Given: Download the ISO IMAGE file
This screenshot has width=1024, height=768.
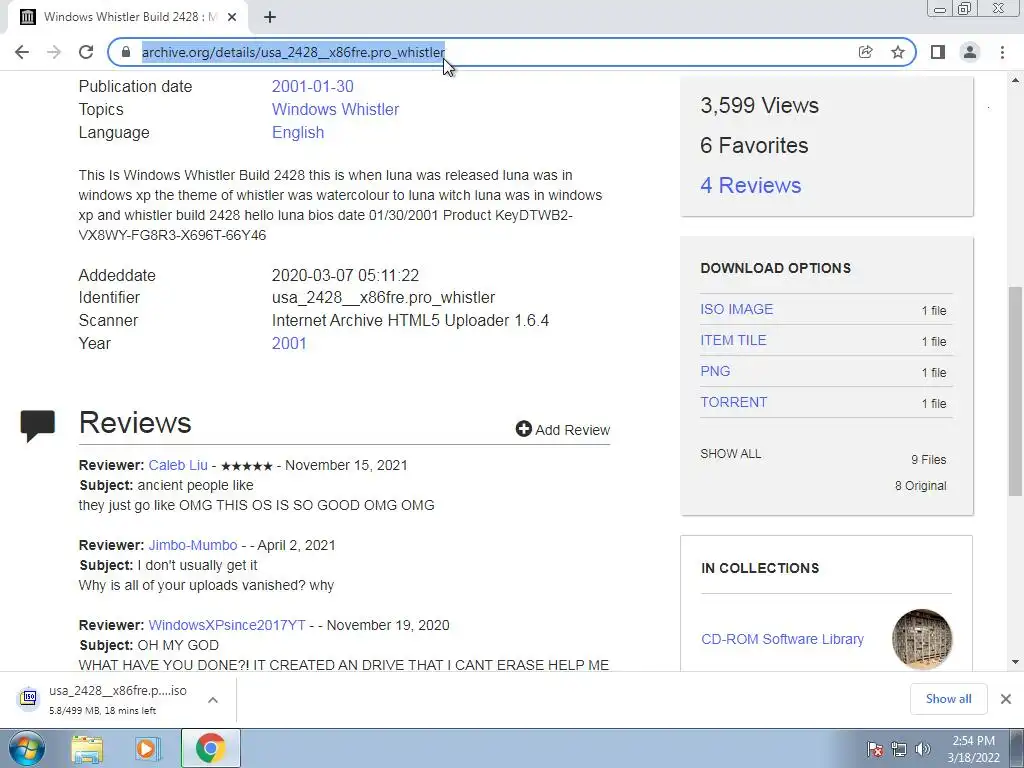Looking at the screenshot, I should (x=737, y=310).
